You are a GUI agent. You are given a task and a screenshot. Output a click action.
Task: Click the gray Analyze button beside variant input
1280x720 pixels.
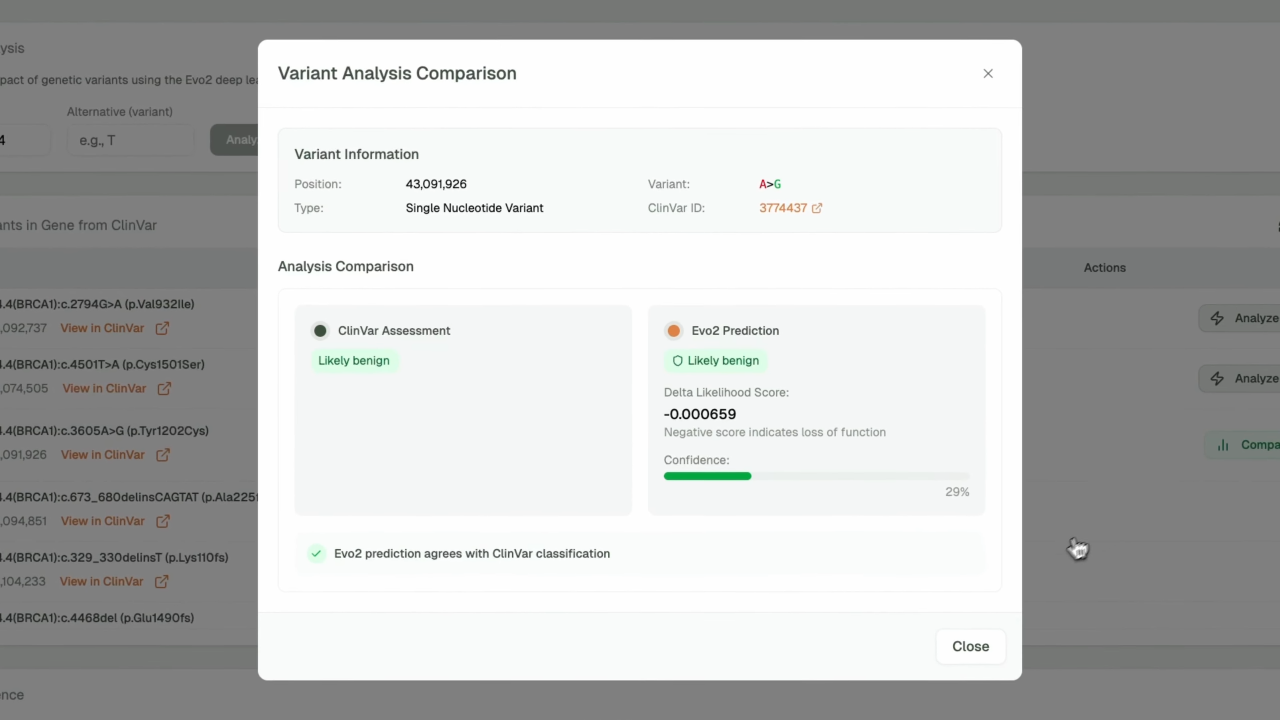pyautogui.click(x=234, y=140)
